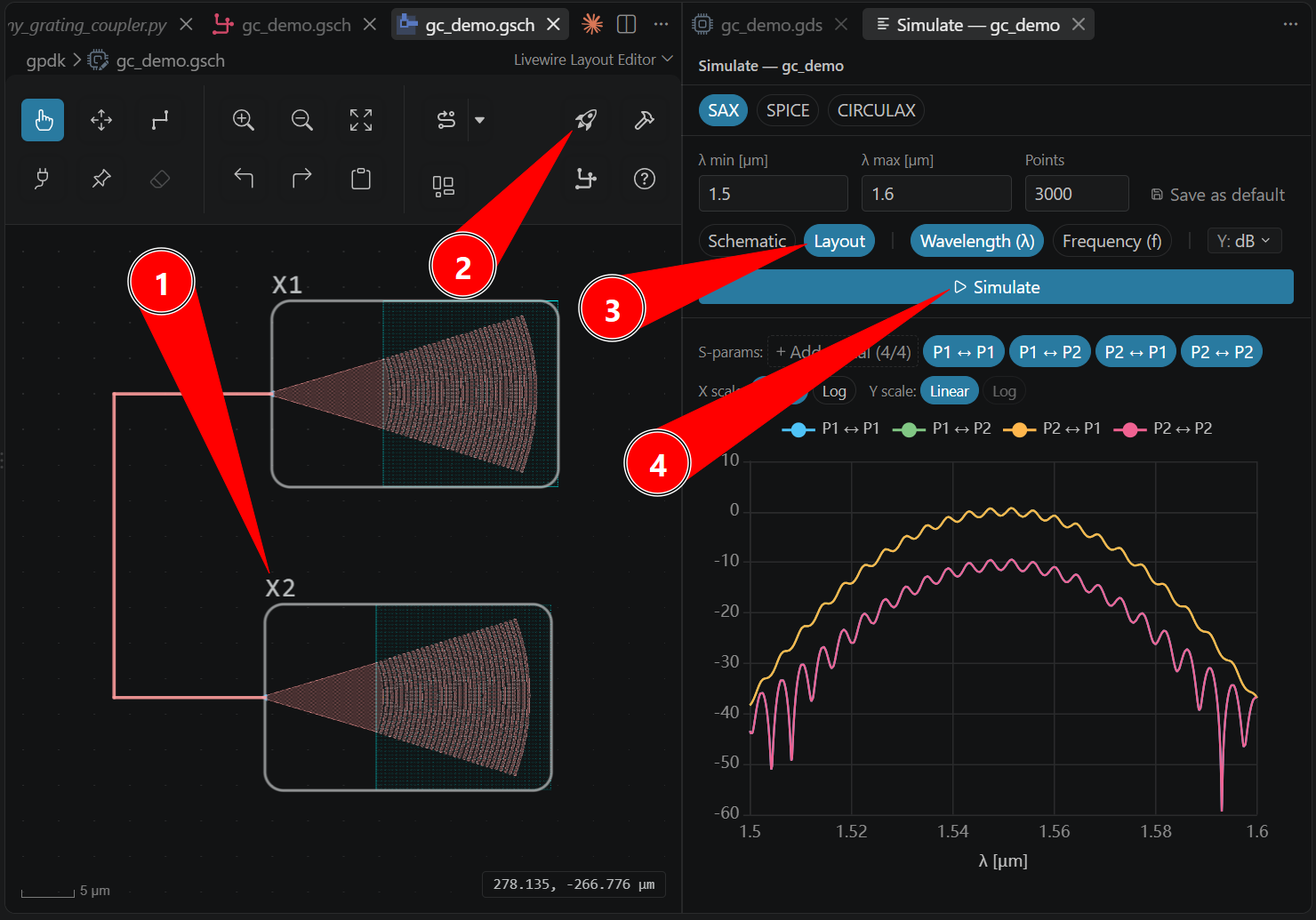The height and width of the screenshot is (920, 1316).
Task: Toggle the P2 ↔ P1 S-param chip
Action: coord(1135,352)
